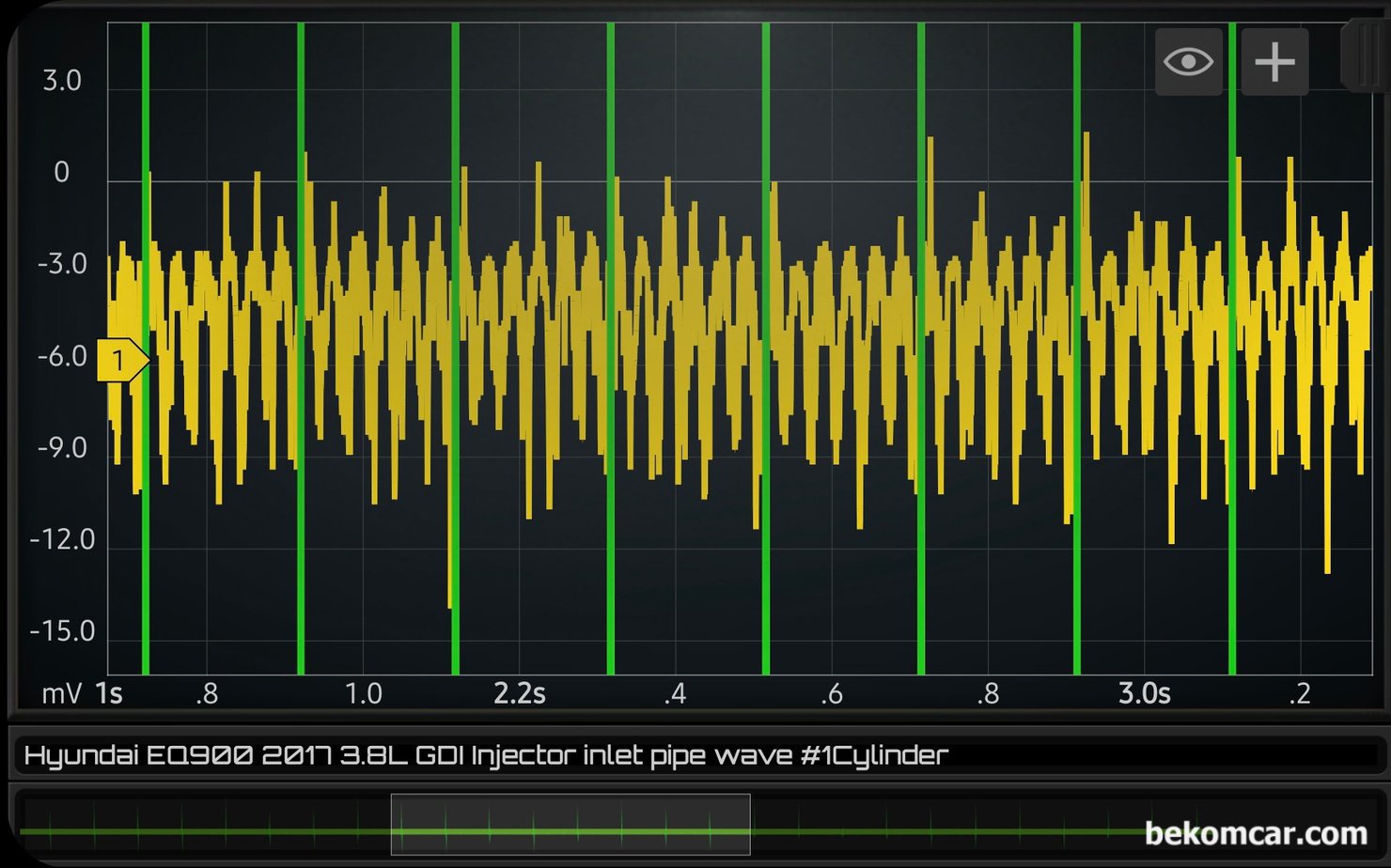
Task: Click the mV units label
Action: [60, 693]
